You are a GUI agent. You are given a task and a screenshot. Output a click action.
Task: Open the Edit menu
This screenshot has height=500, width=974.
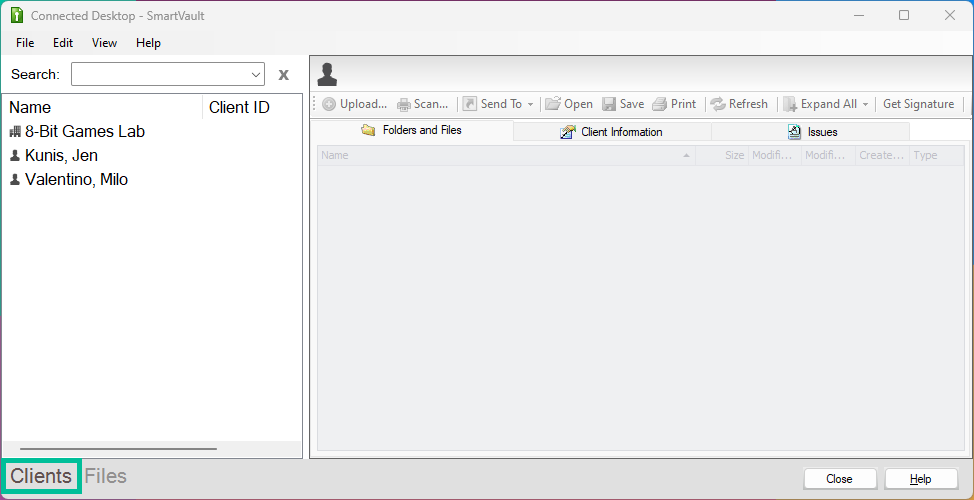pos(63,43)
